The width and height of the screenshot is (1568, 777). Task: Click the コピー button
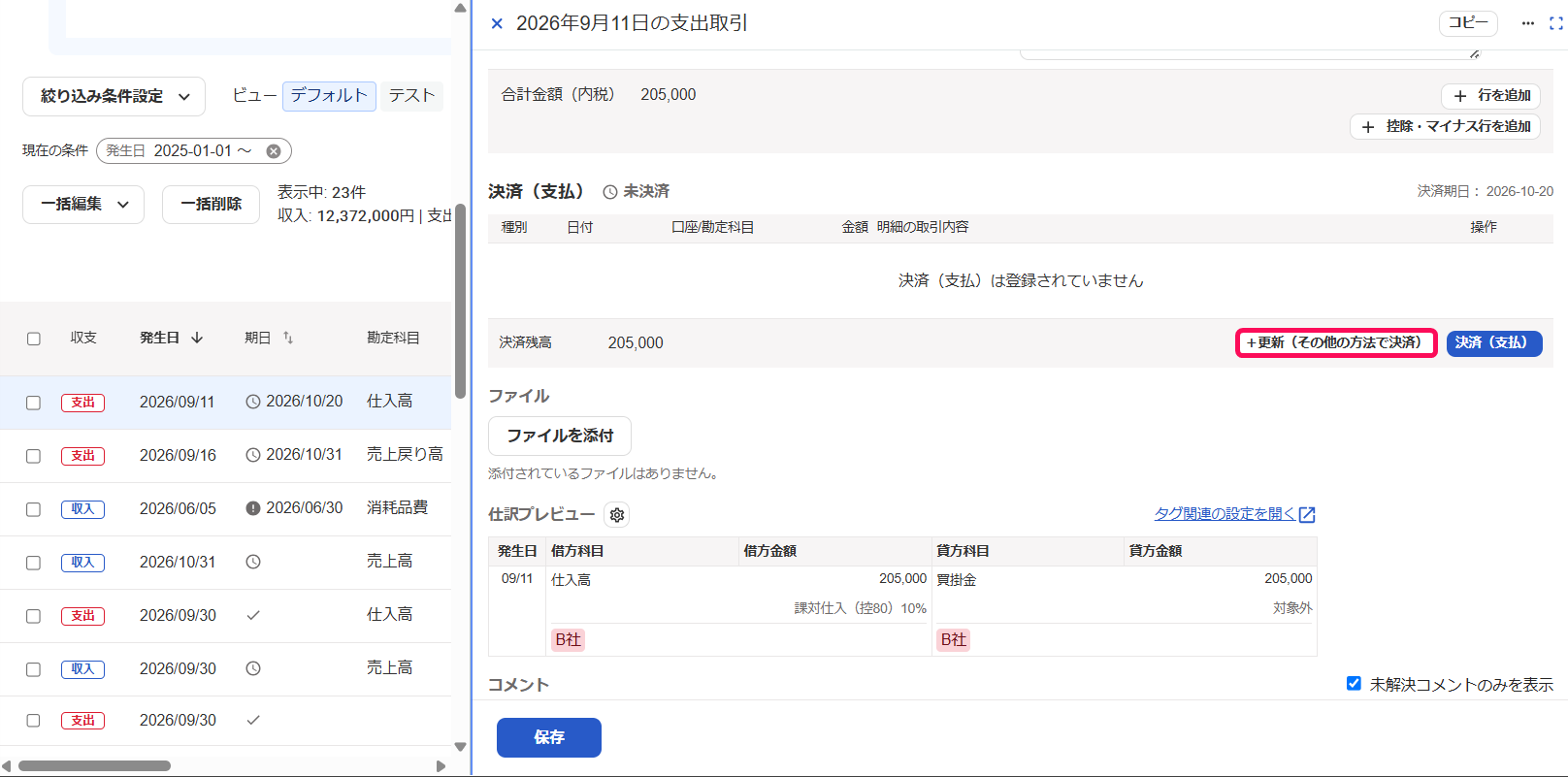pyautogui.click(x=1468, y=23)
